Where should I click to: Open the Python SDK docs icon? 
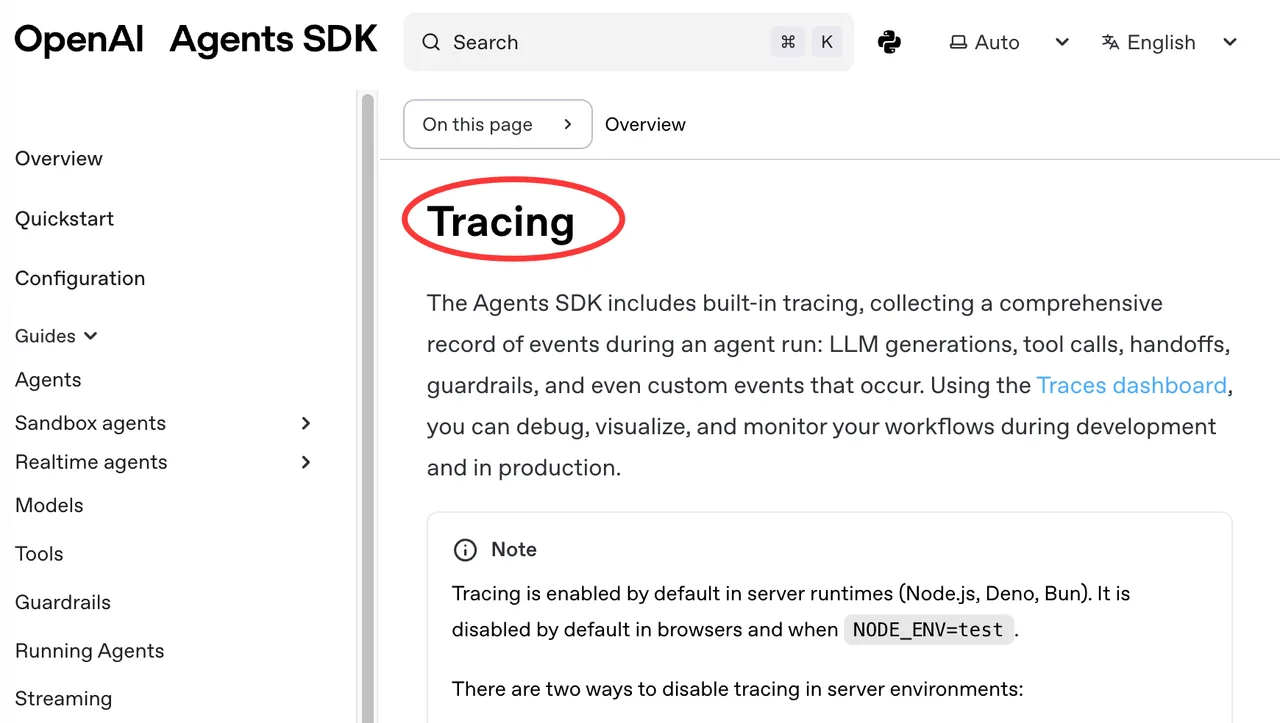(x=889, y=42)
